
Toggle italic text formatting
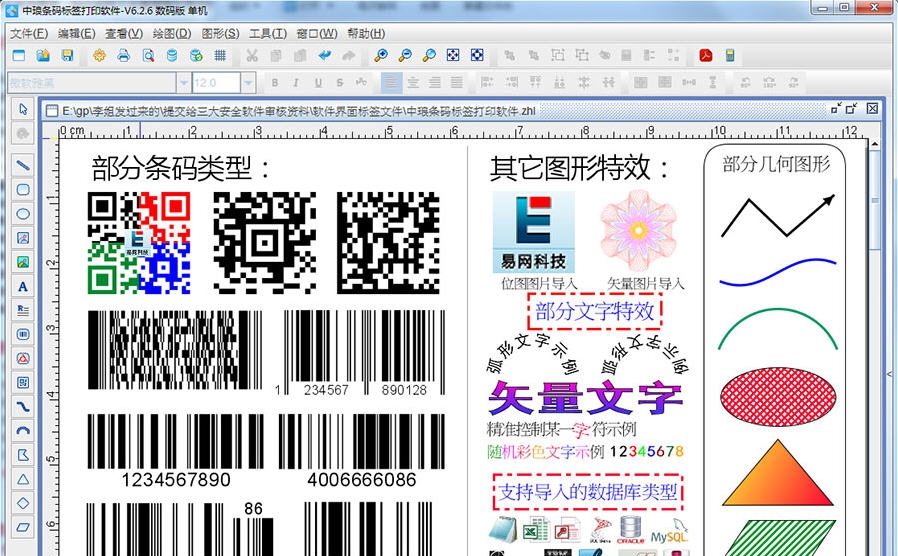click(x=295, y=83)
